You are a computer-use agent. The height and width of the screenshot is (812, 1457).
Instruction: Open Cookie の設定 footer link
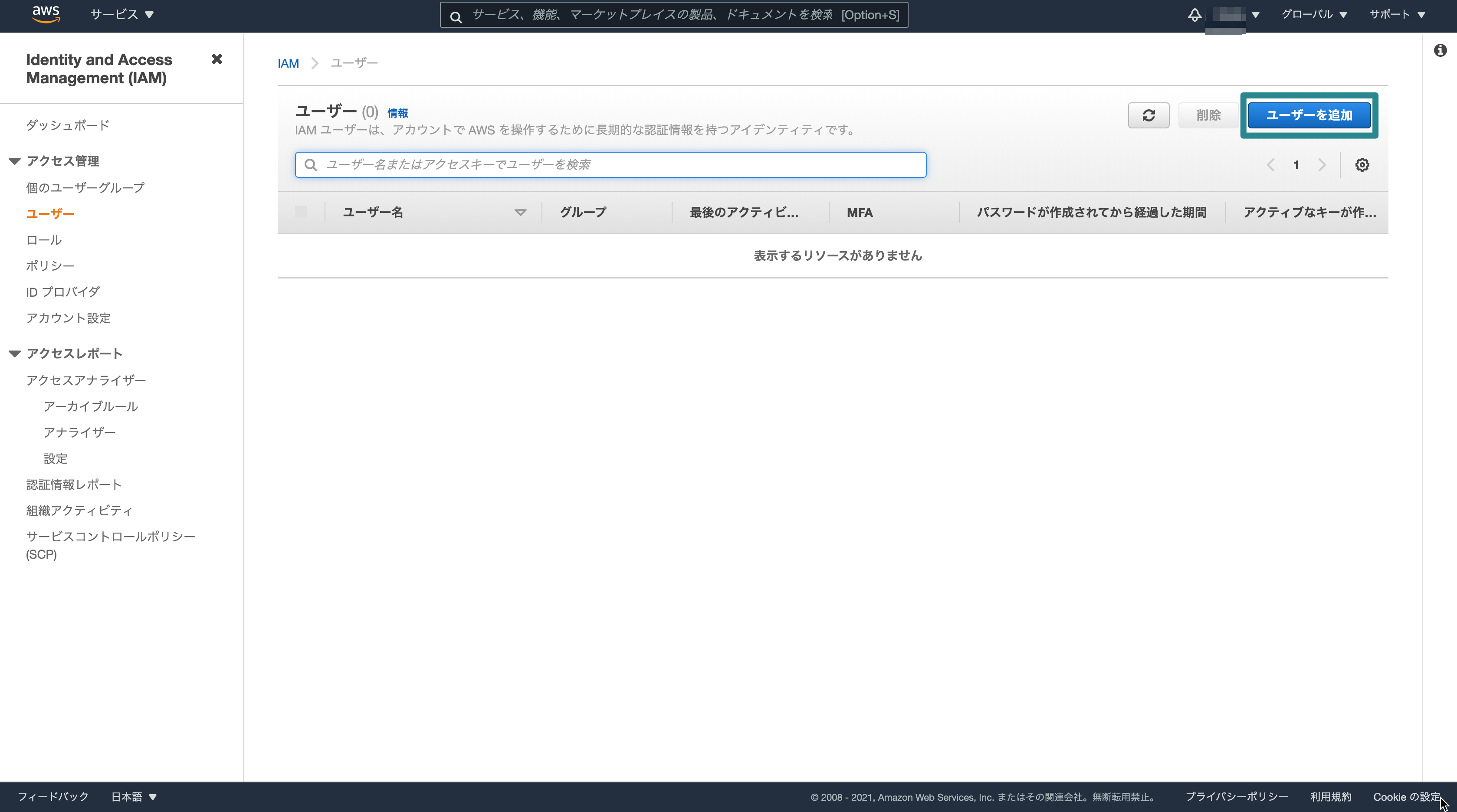pos(1407,797)
